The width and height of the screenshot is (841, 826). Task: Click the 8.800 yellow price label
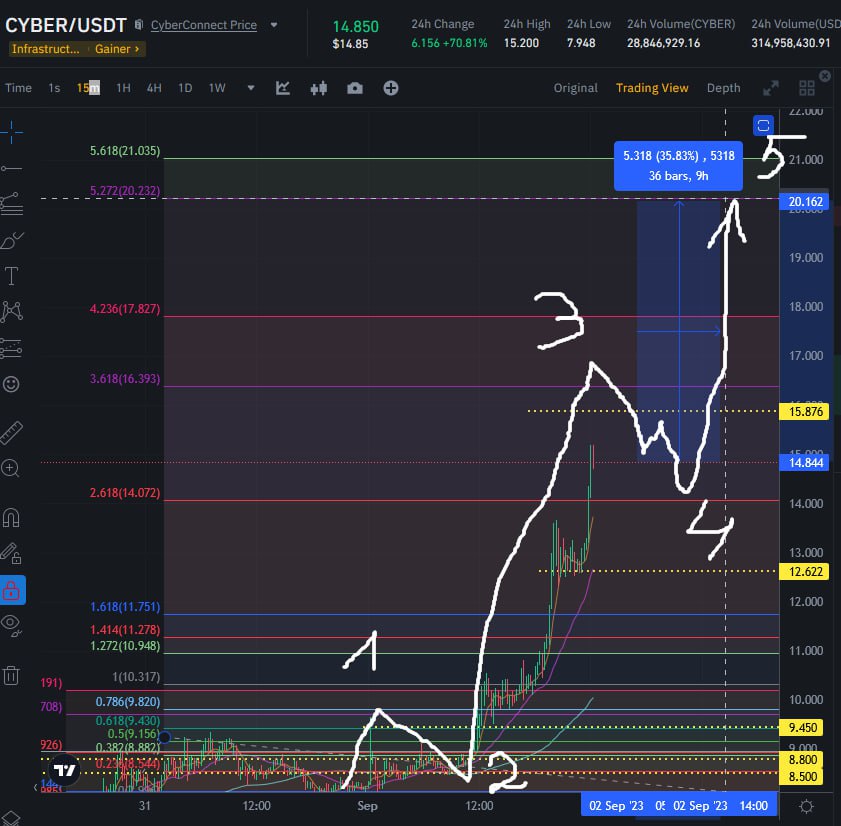803,759
